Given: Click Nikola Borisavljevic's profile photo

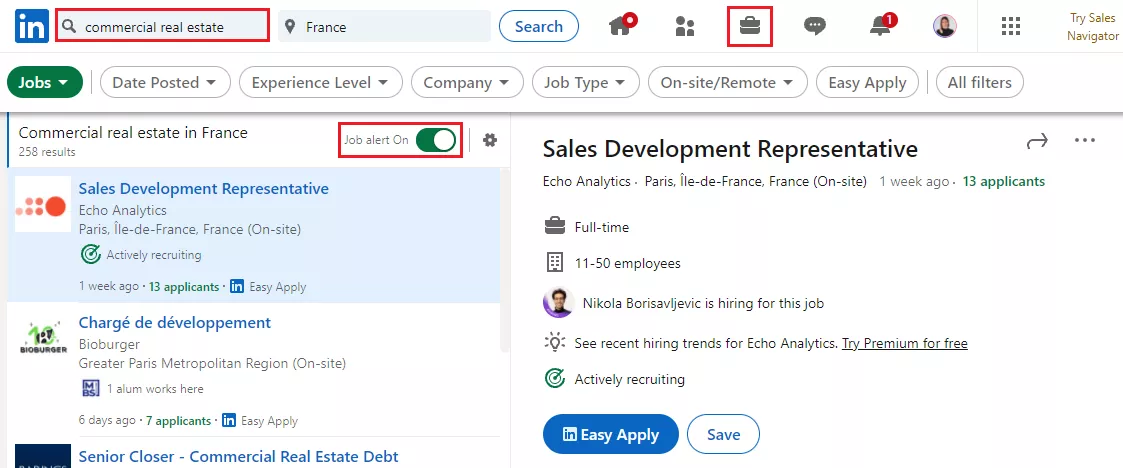Looking at the screenshot, I should tap(558, 302).
